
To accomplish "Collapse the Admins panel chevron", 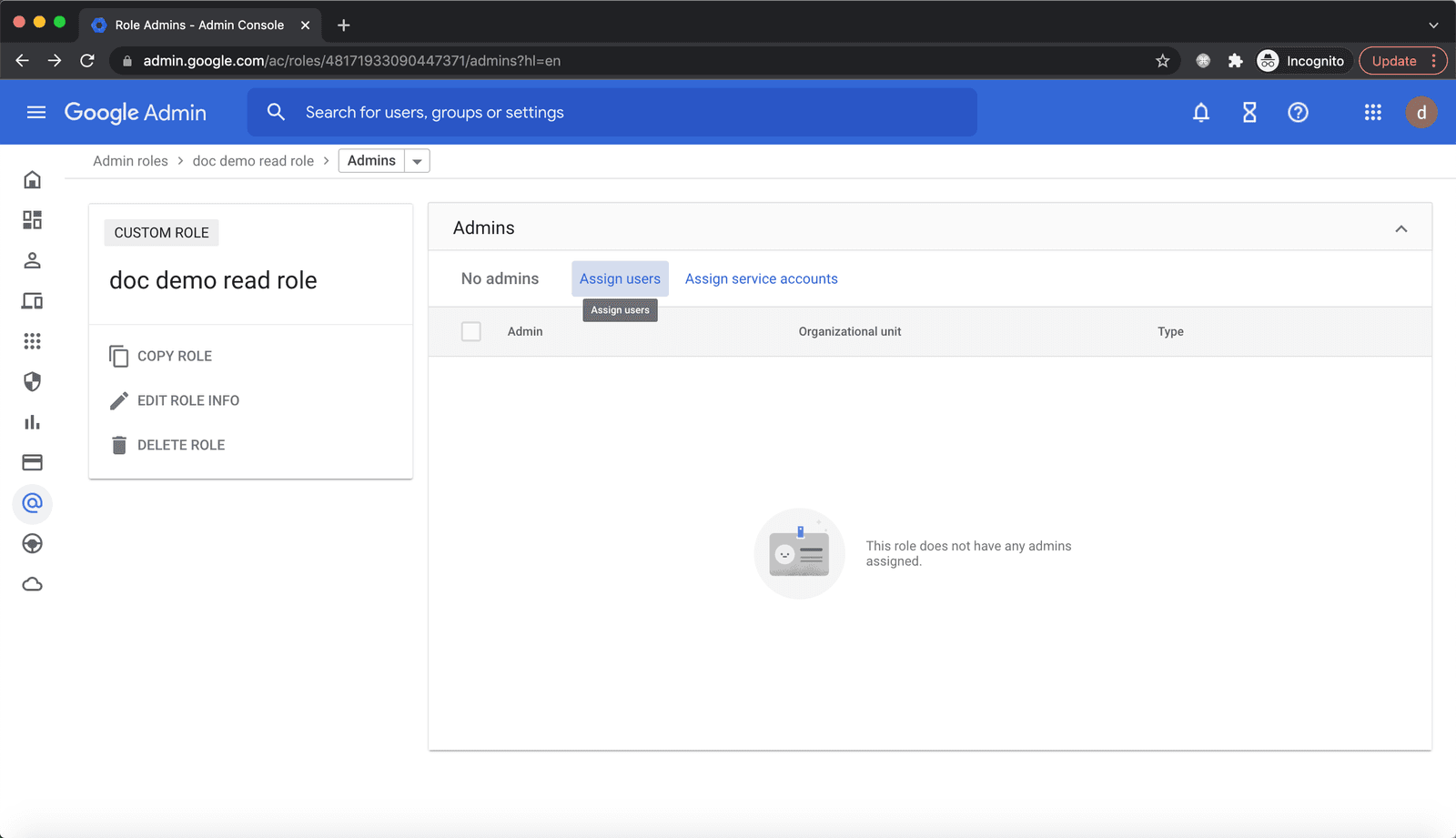I will 1401,228.
